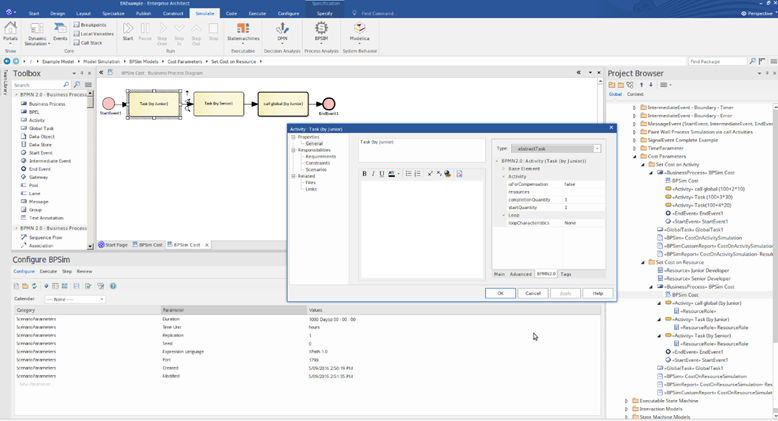
Task: Click the Help button in dialog
Action: tap(598, 293)
